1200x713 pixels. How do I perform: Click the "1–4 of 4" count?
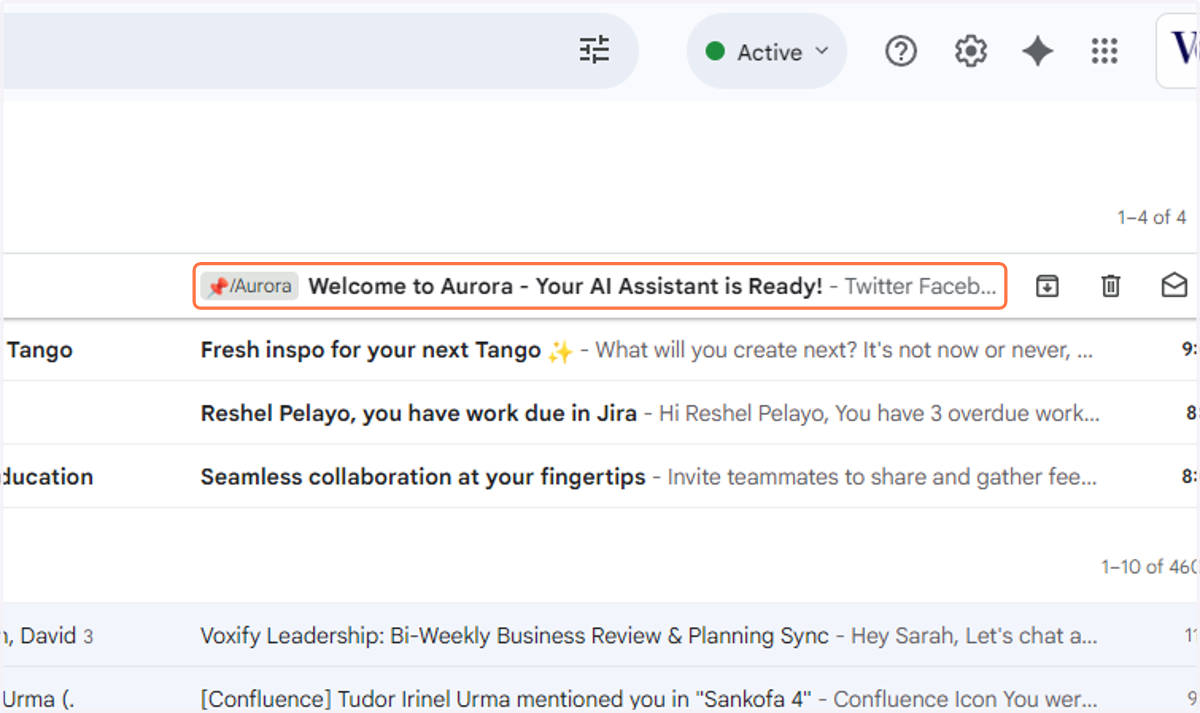1151,217
